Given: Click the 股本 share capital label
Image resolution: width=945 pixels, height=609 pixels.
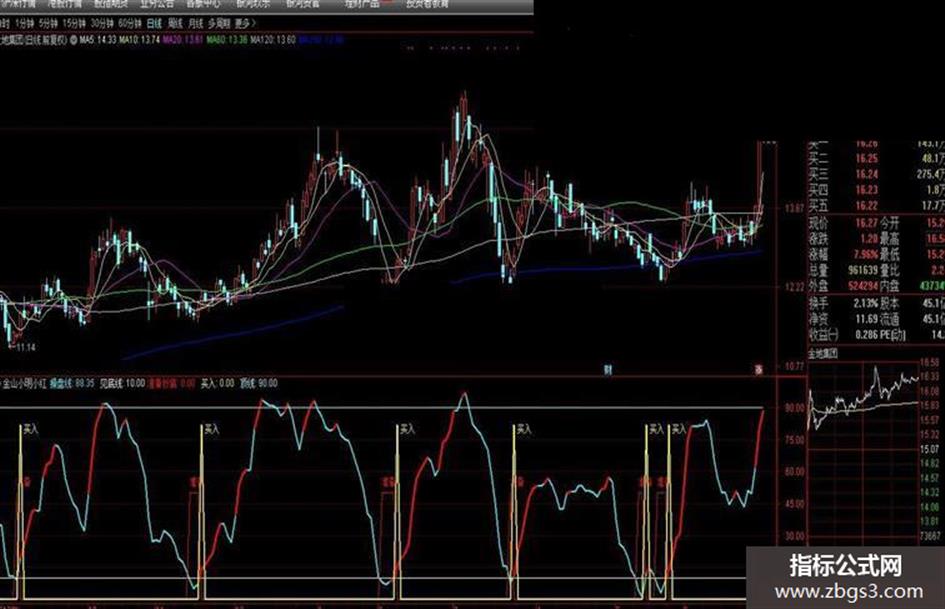Looking at the screenshot, I should 890,303.
